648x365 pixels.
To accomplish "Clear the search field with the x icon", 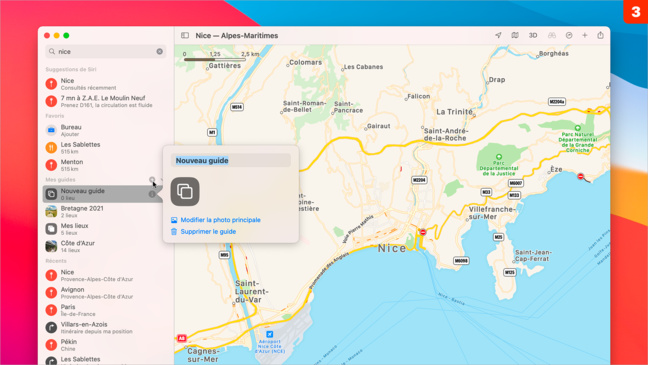I will tap(160, 51).
